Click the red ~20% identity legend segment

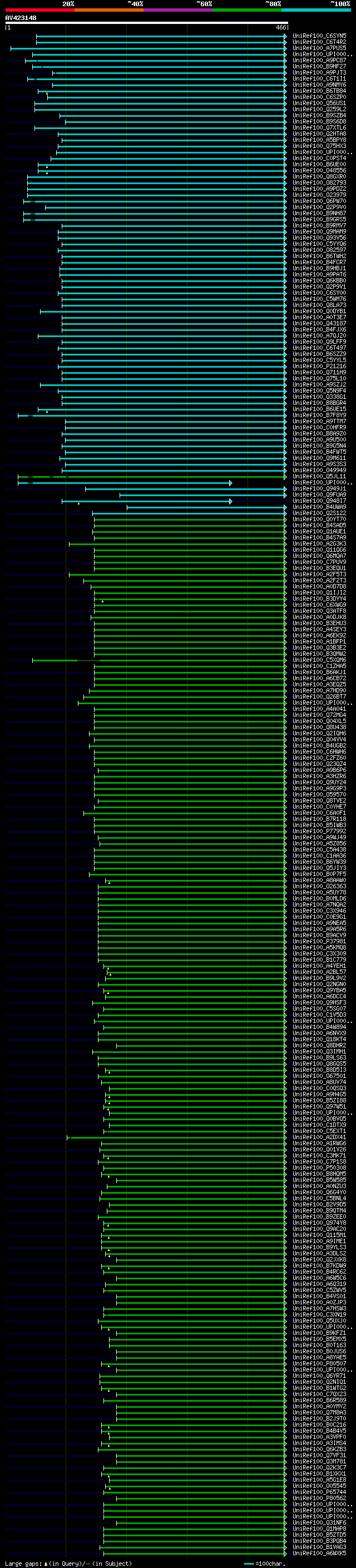pyautogui.click(x=39, y=10)
